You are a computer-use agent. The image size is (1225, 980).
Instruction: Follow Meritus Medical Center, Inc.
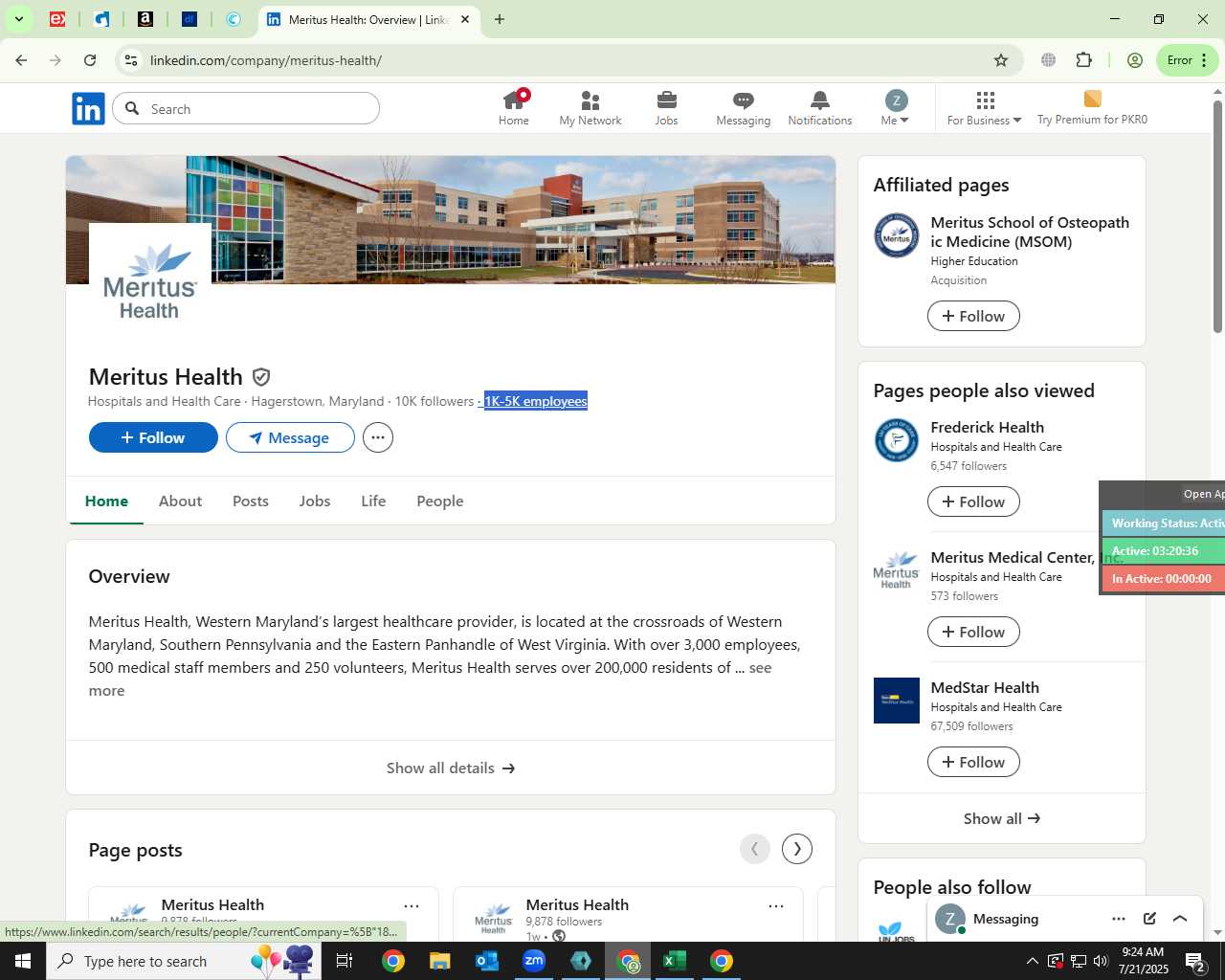click(973, 632)
